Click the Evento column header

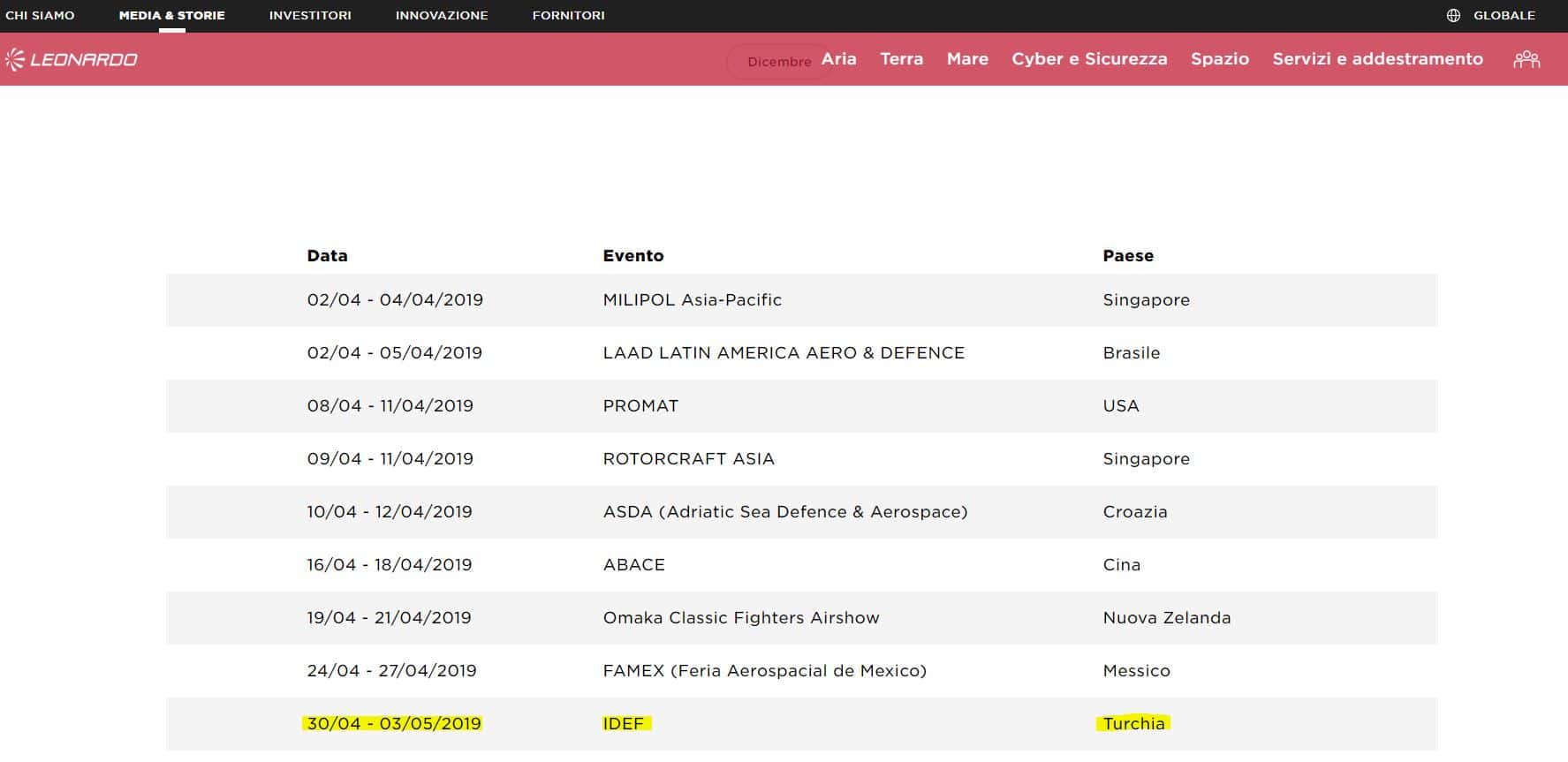coord(633,256)
